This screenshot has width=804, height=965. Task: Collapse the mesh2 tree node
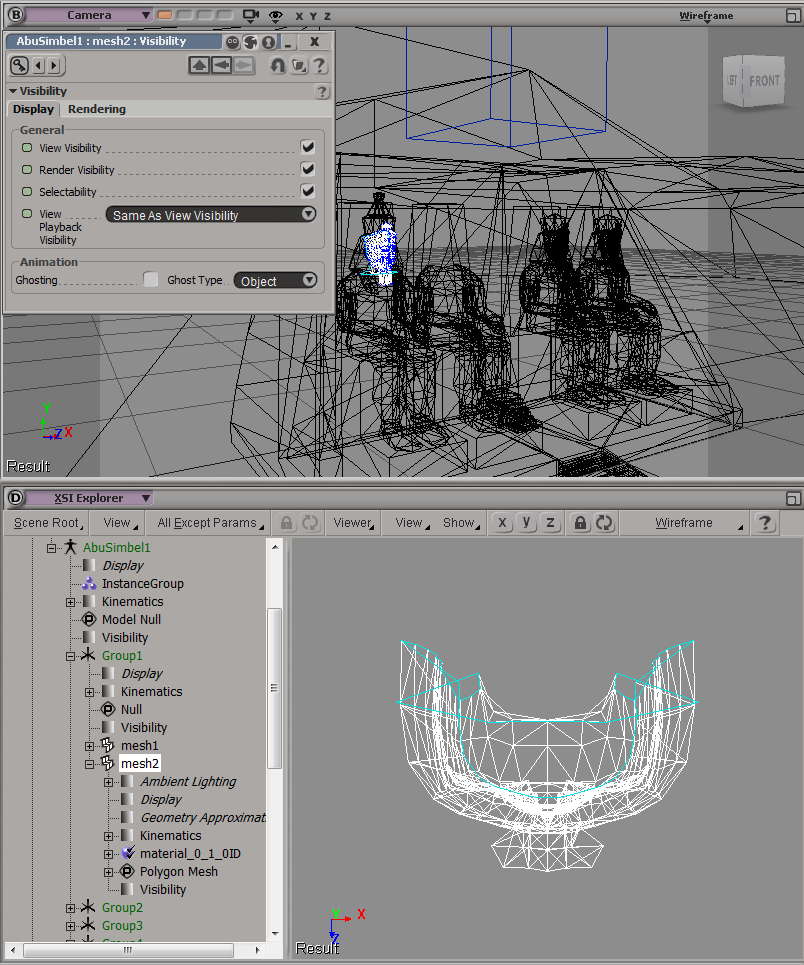click(90, 764)
